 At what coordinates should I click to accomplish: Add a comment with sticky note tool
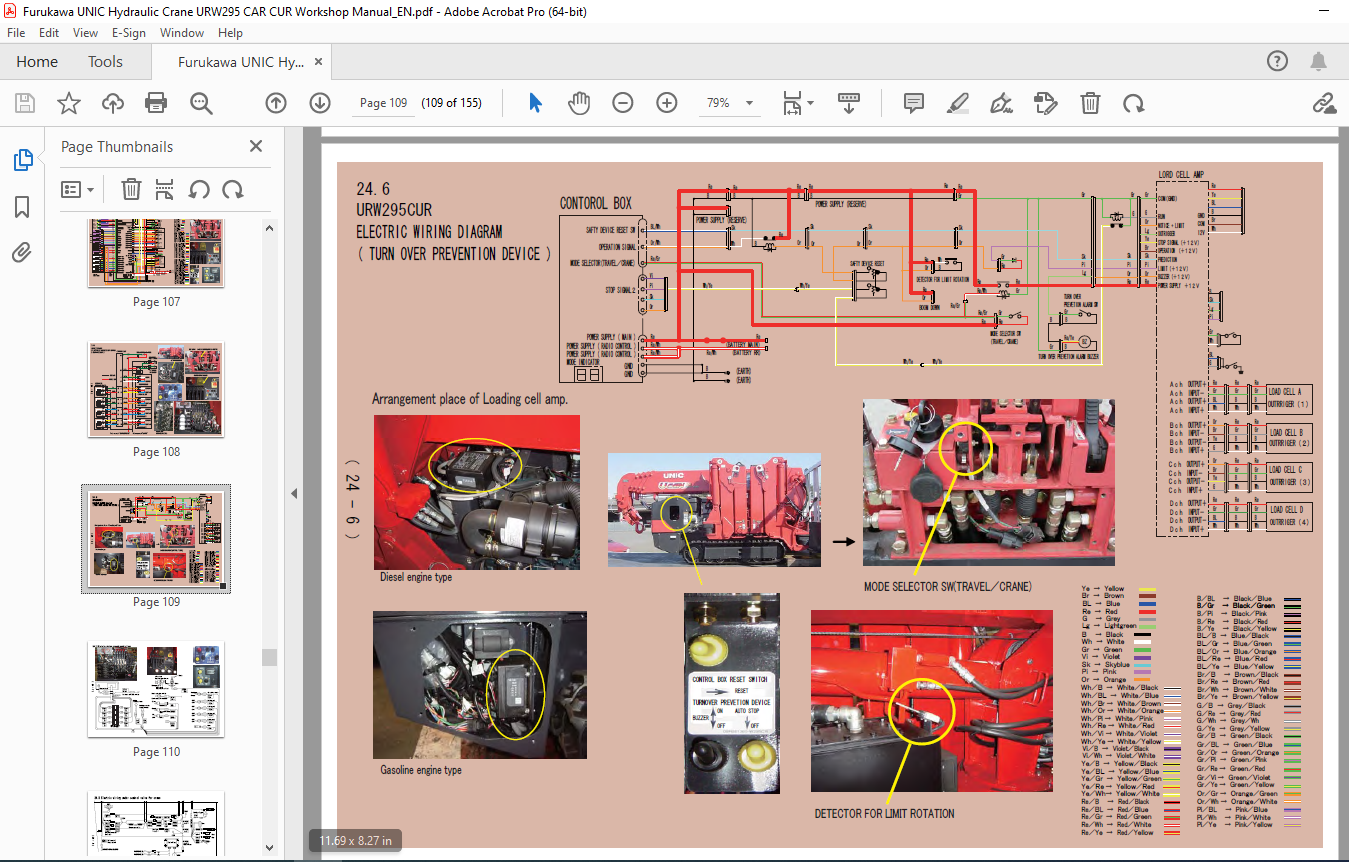(x=913, y=103)
